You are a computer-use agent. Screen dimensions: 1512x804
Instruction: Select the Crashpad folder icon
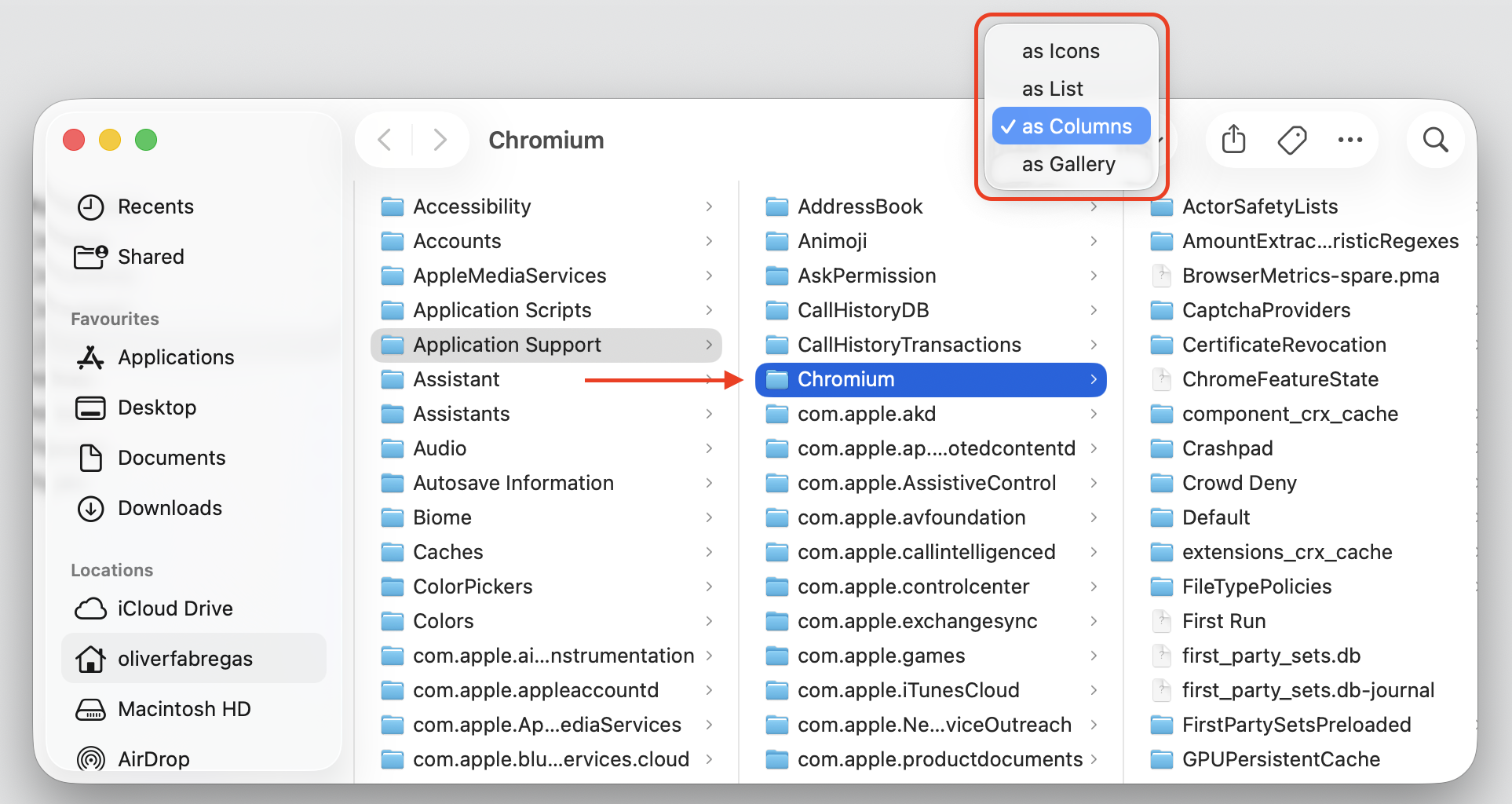(1161, 448)
